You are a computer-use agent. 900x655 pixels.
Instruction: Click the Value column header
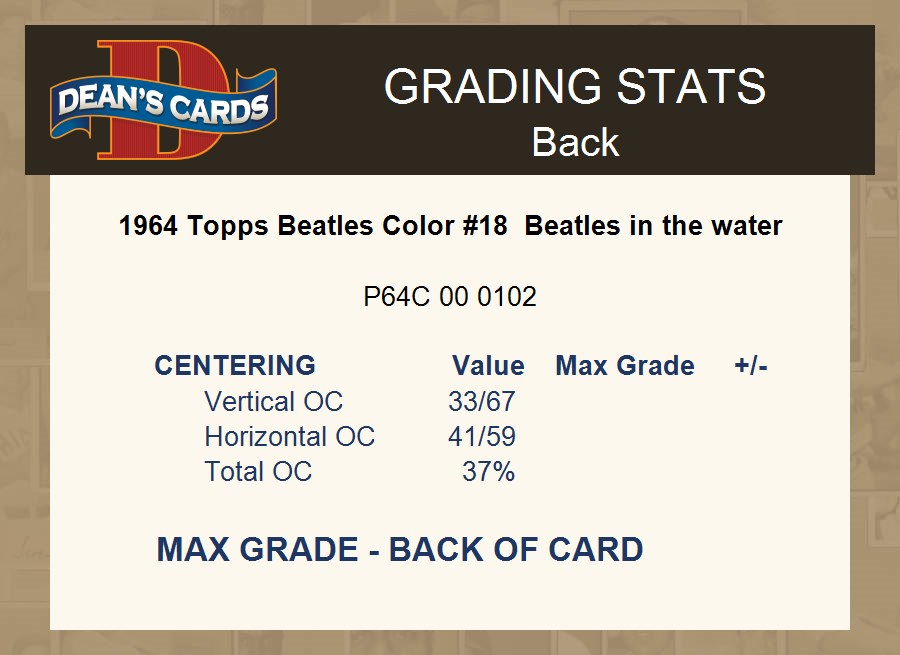488,365
